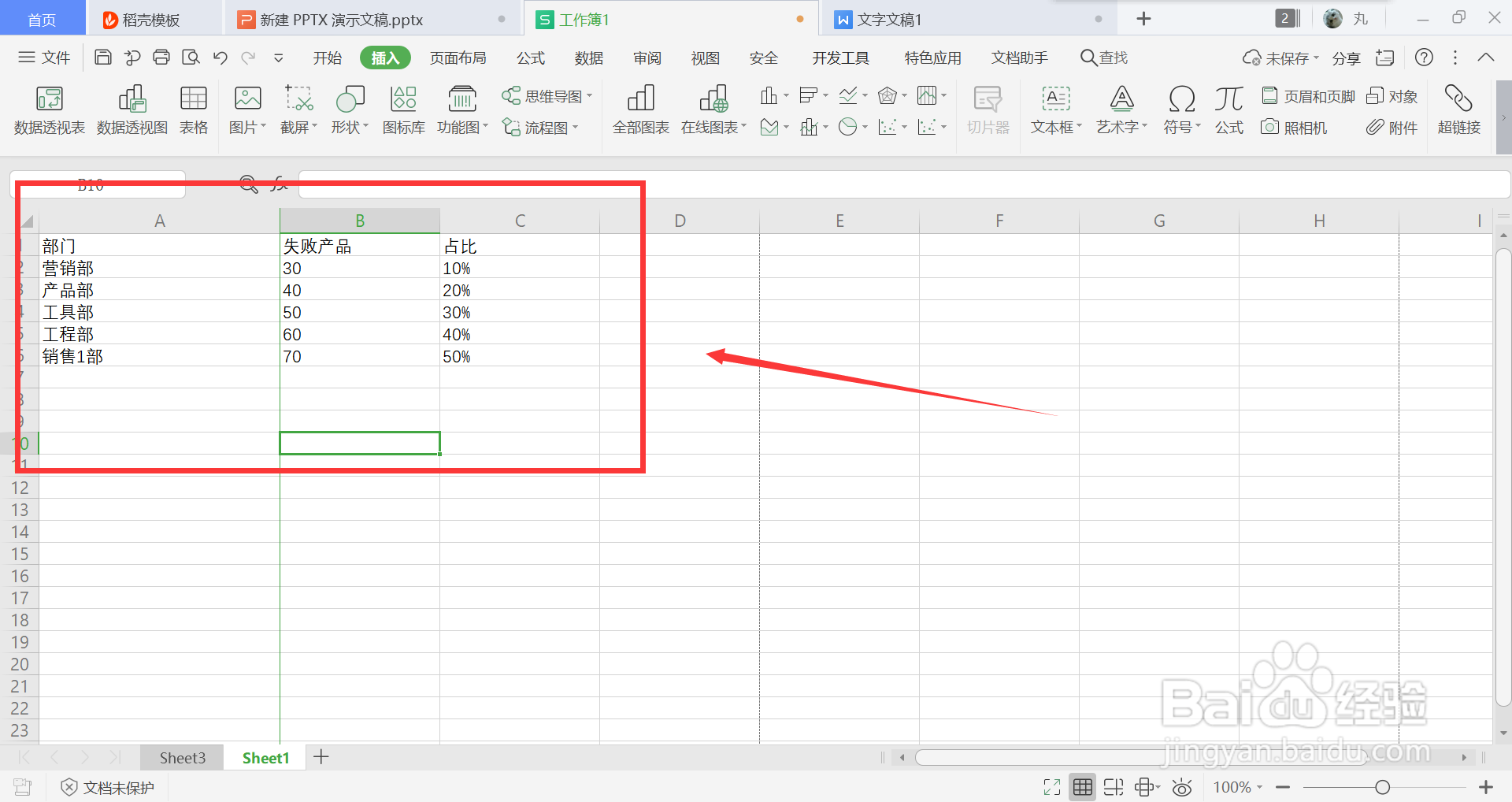The image size is (1512, 802).
Task: Click the print icon in quick toolbar
Action: 161,58
